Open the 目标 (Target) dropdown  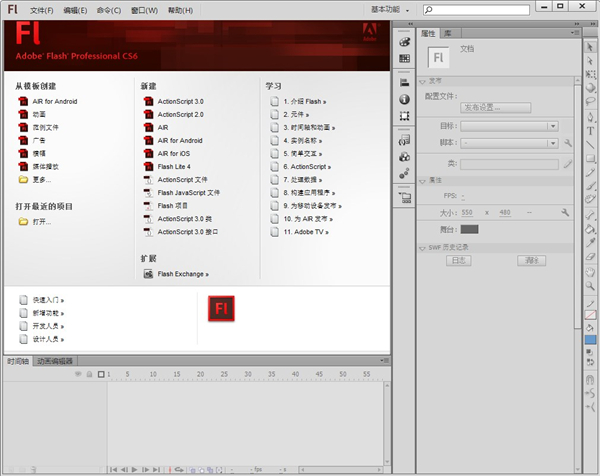[509, 126]
